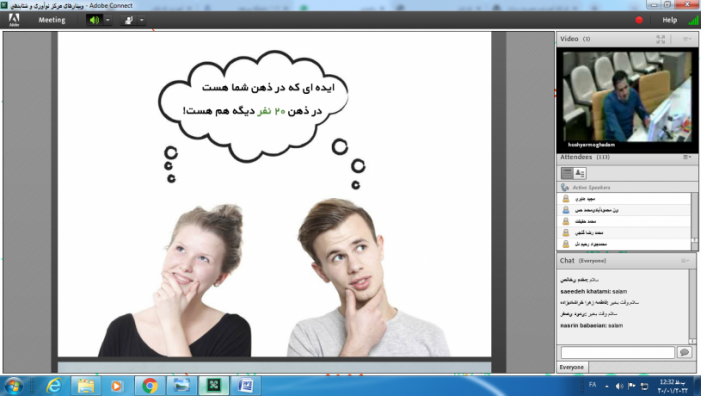The height and width of the screenshot is (396, 701).
Task: Select the Everyone chat tab
Action: 572,367
